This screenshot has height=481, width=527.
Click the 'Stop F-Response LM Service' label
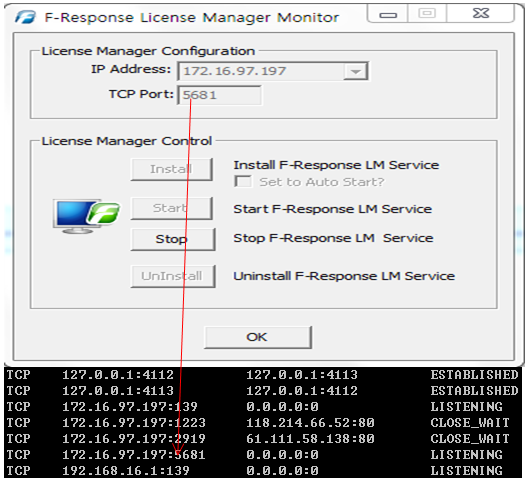pyautogui.click(x=333, y=238)
